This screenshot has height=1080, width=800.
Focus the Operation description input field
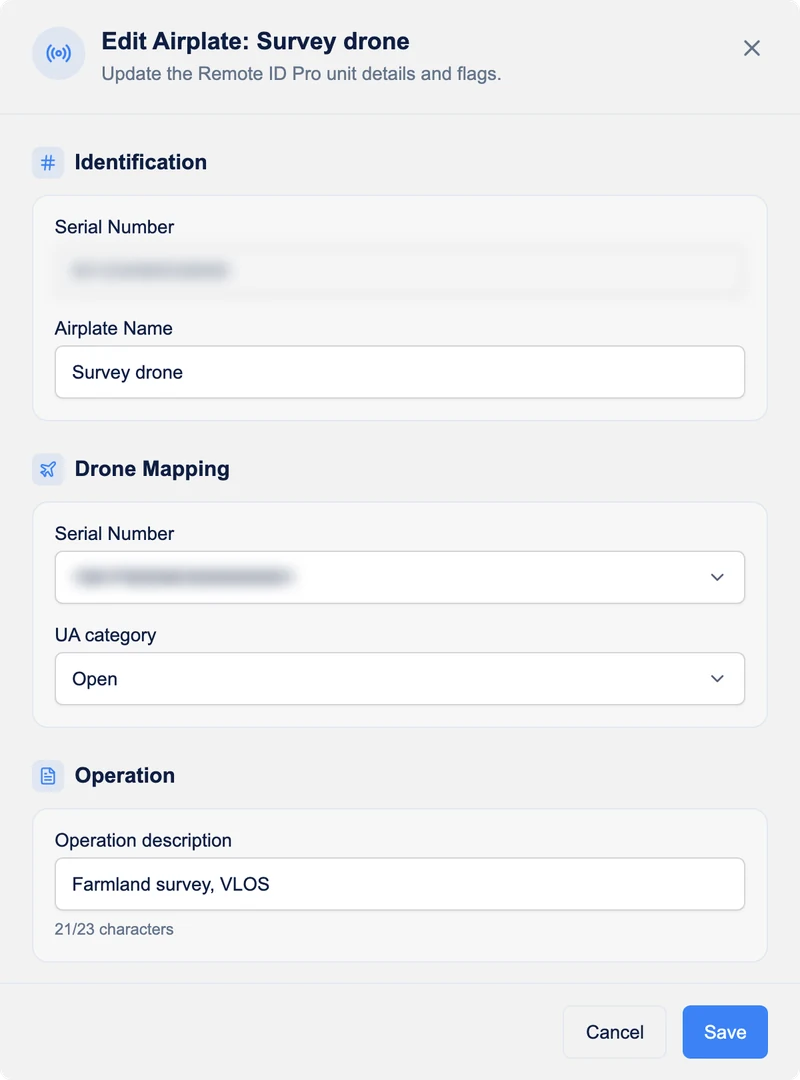[x=400, y=884]
